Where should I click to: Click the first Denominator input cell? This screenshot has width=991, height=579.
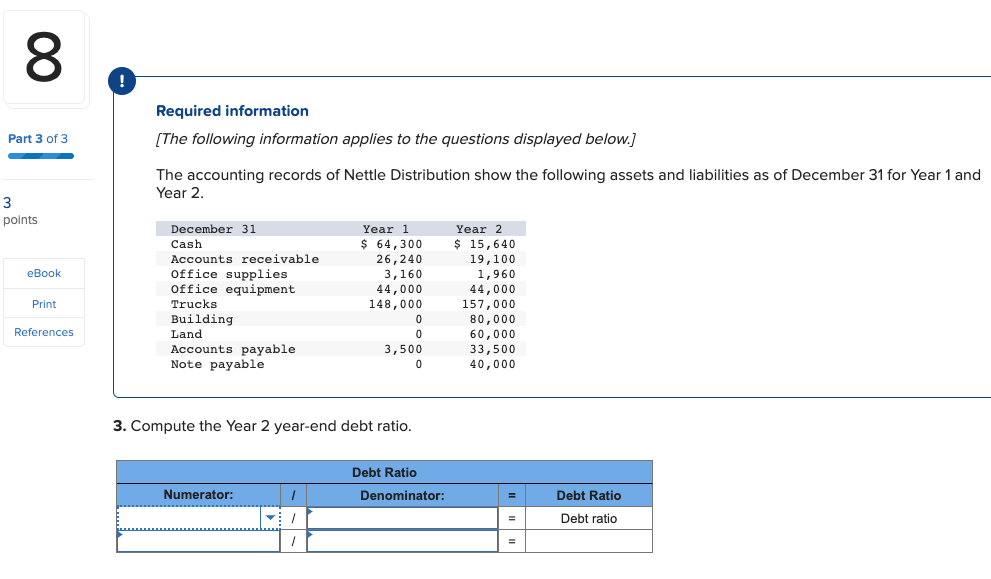coord(402,518)
